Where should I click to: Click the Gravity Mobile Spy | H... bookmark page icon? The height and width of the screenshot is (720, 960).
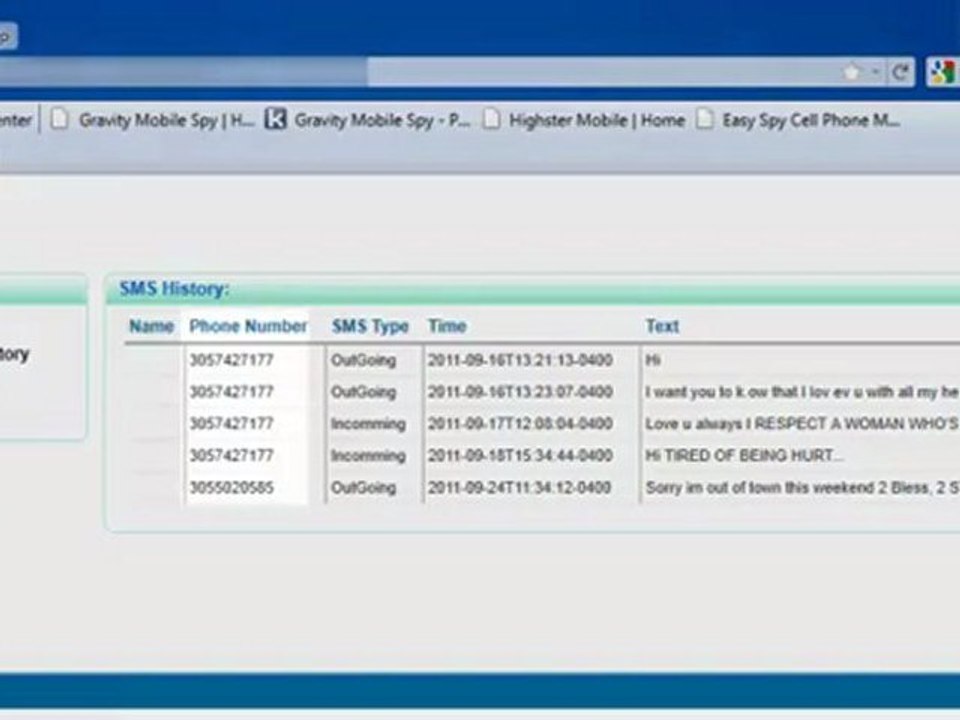point(59,119)
